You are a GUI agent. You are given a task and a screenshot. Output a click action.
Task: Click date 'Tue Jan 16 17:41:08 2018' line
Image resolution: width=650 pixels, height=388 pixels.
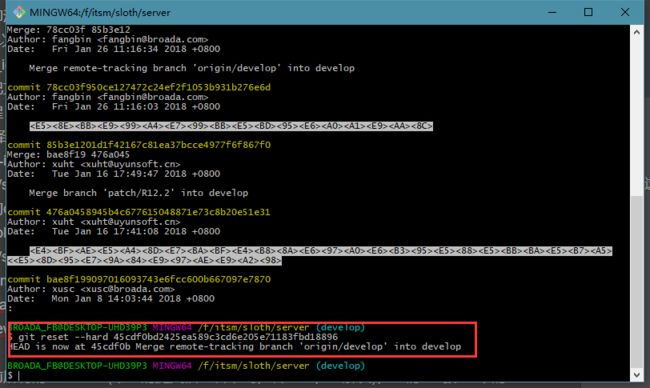coord(114,231)
